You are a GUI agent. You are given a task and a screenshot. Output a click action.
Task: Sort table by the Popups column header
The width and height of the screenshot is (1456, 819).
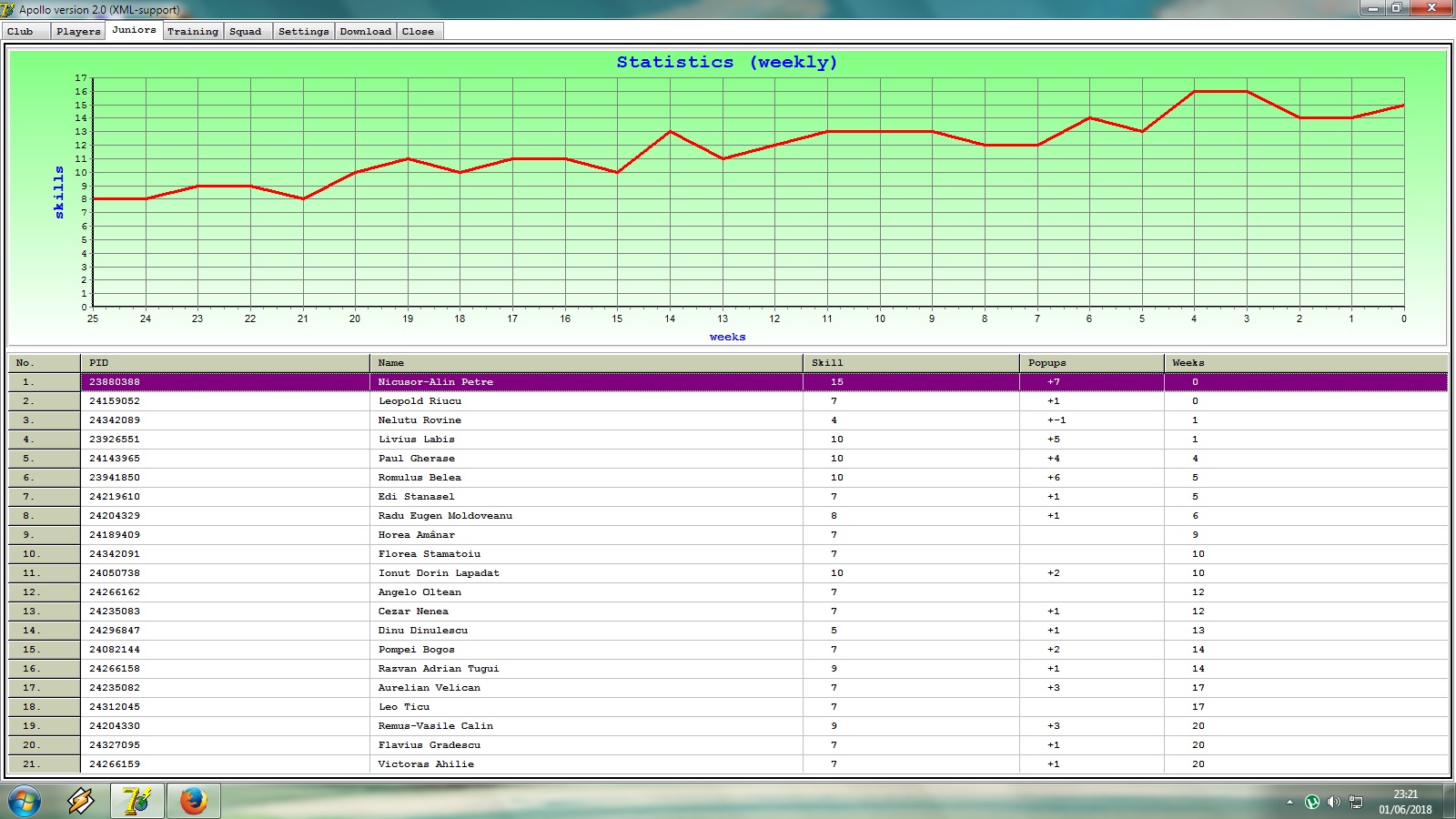click(x=1091, y=363)
